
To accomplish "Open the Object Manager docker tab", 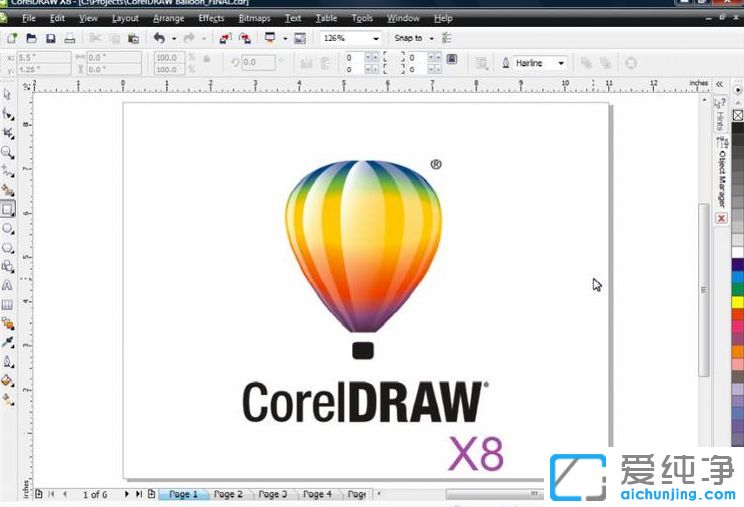I will (721, 173).
